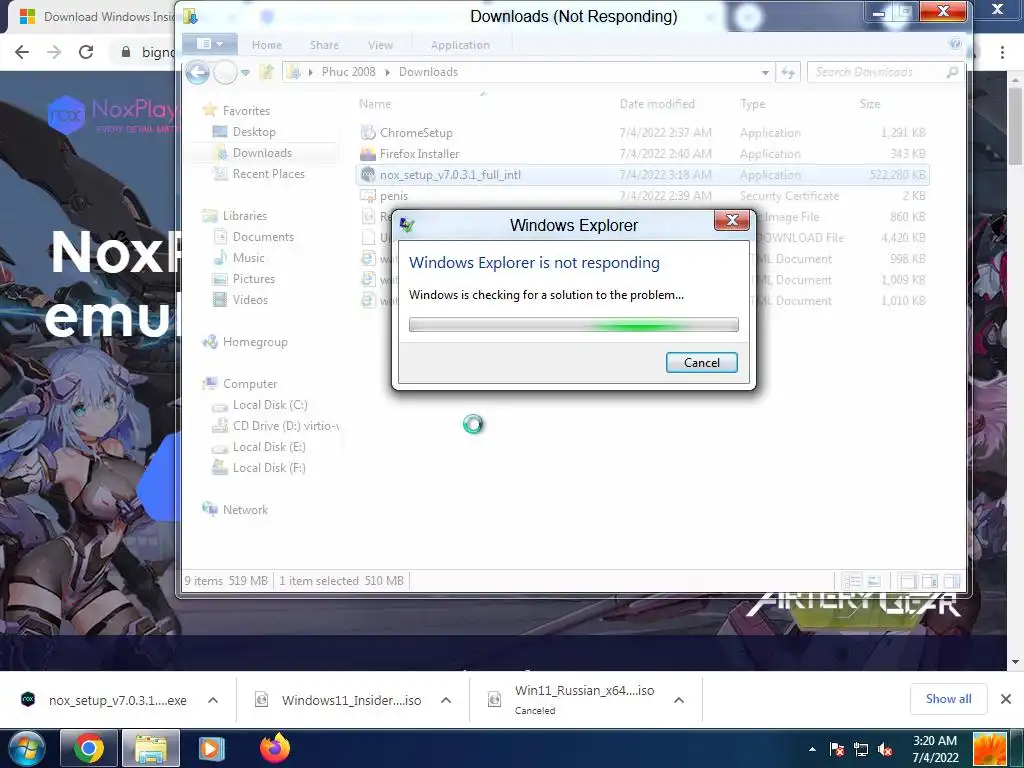Open Local Disk (E:)
The width and height of the screenshot is (1024, 768).
point(269,446)
